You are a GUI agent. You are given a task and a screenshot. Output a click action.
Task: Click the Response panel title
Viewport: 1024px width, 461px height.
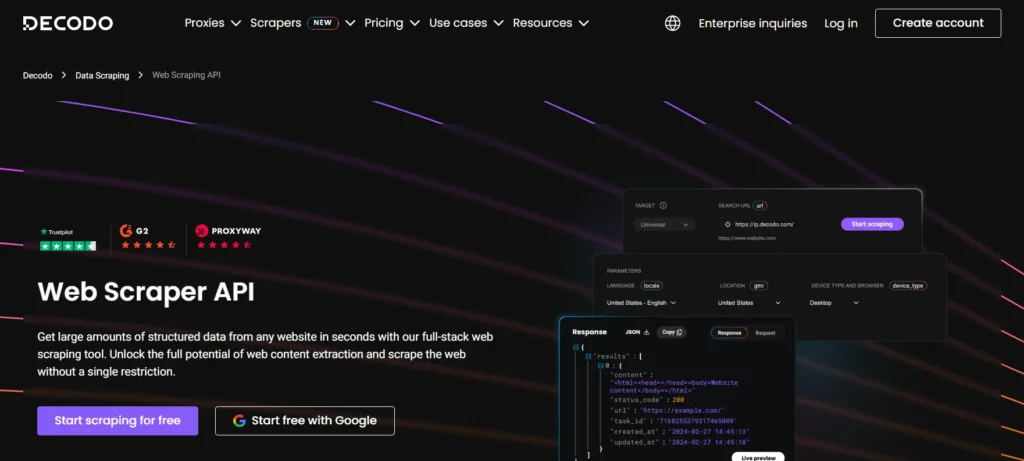(589, 332)
